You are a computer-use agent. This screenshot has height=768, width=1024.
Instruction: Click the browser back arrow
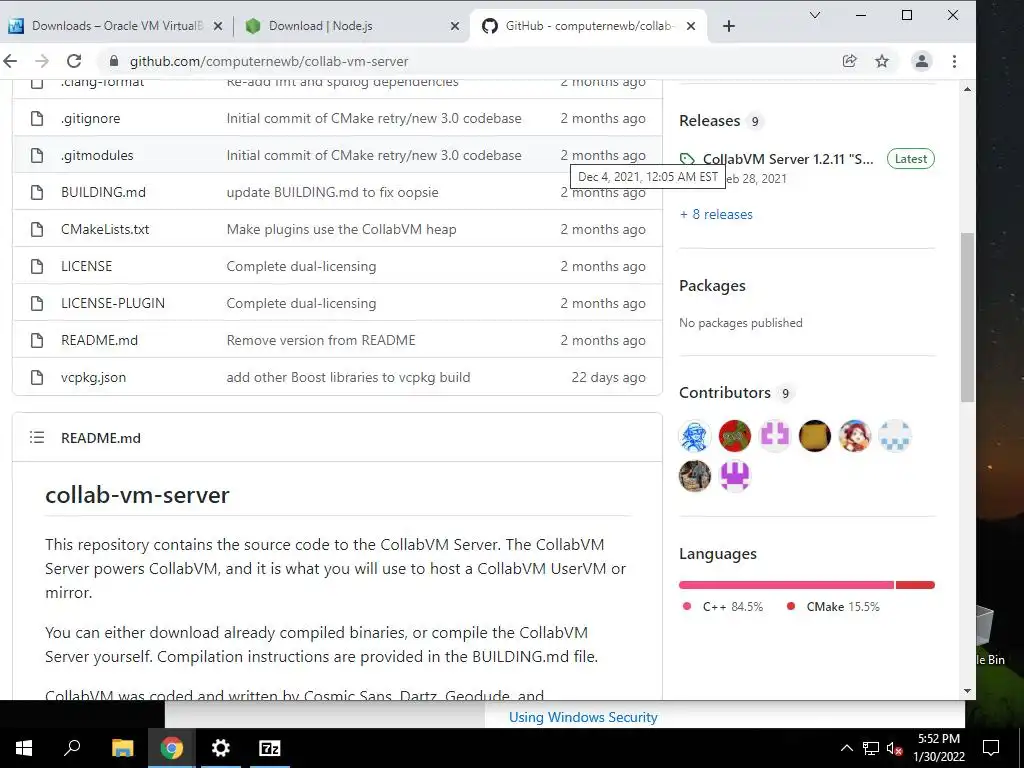pyautogui.click(x=10, y=61)
